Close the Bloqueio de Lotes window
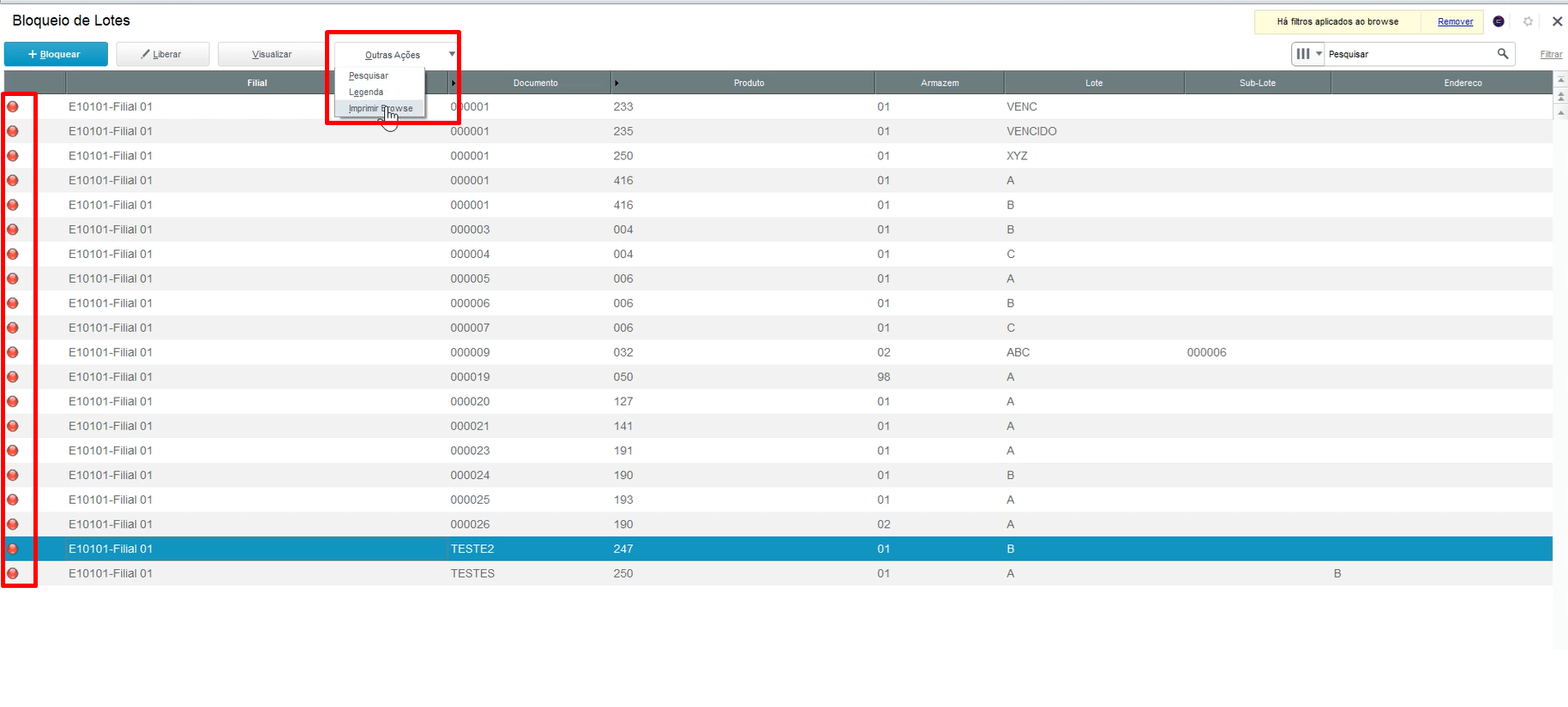1568x707 pixels. [x=1557, y=21]
